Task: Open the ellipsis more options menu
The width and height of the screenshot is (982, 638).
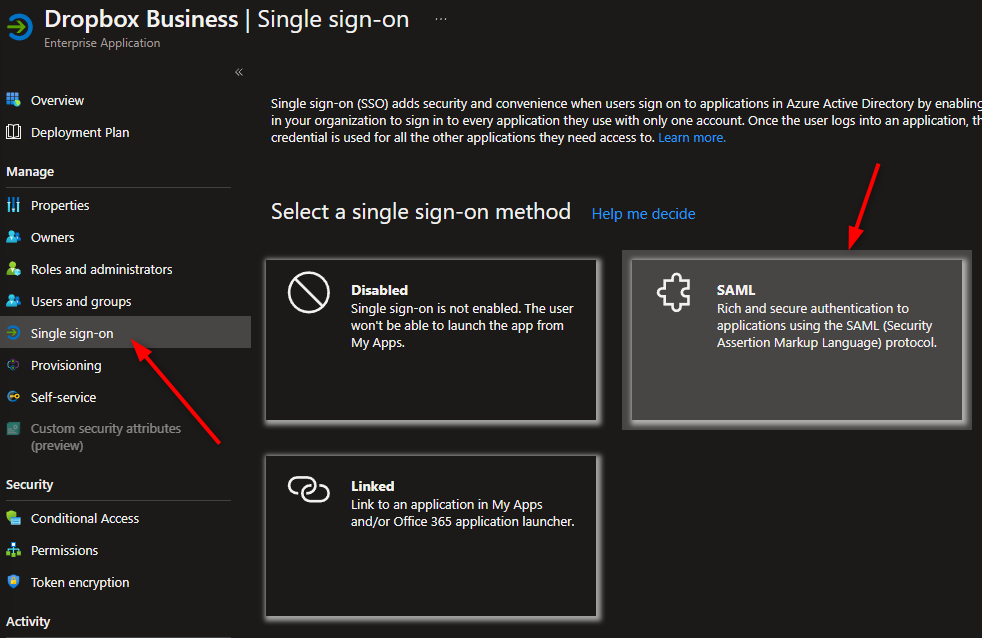Action: tap(442, 19)
